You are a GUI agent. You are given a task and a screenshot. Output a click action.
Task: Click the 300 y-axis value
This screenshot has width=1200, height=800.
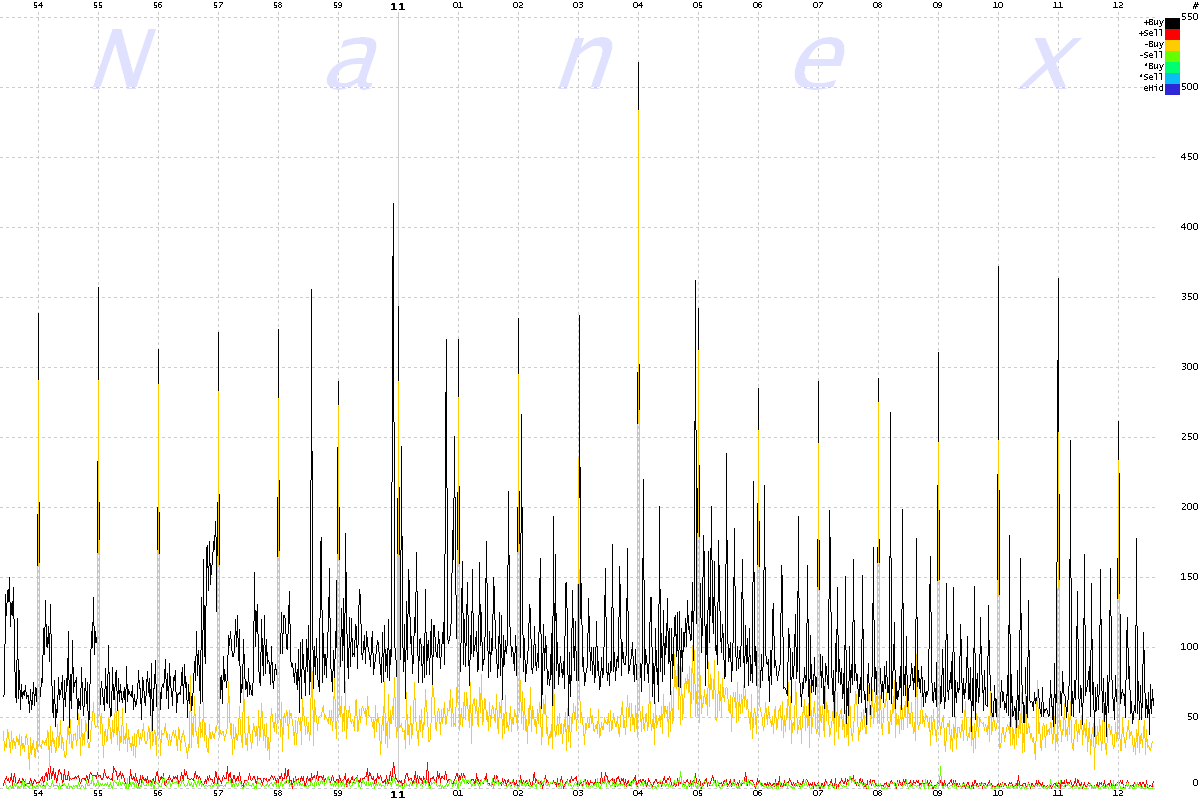point(1189,368)
